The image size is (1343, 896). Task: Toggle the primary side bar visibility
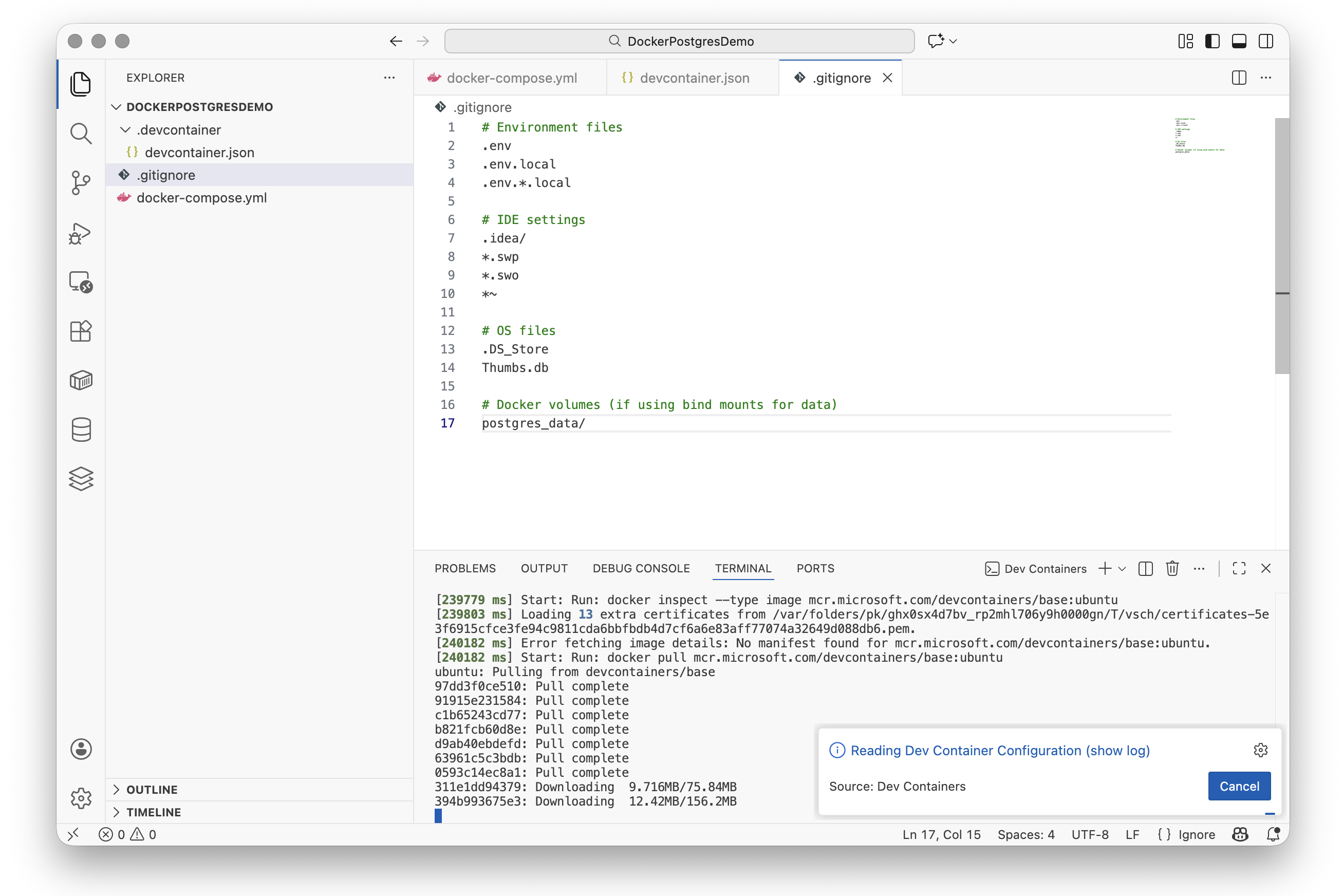pos(1212,41)
